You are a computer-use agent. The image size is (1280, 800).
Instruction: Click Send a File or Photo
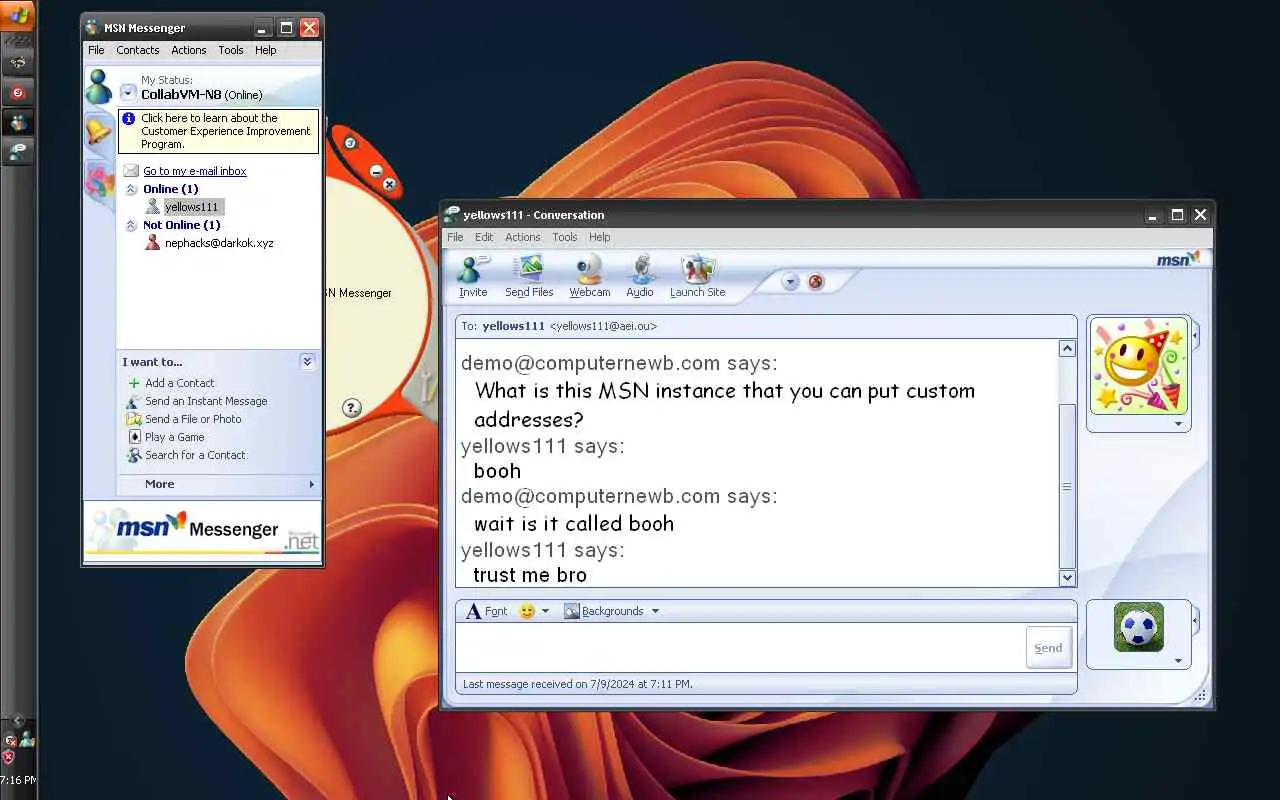point(193,419)
